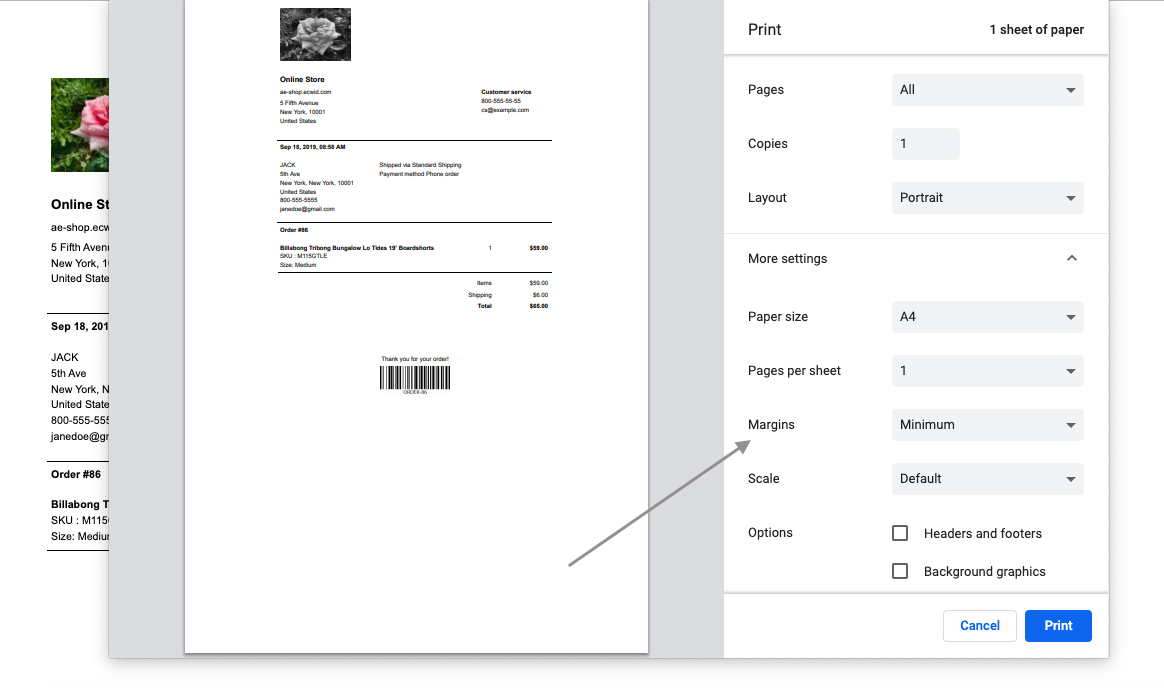This screenshot has width=1164, height=688.
Task: Click the chevron icon on the Pages dropdown
Action: 1071,90
